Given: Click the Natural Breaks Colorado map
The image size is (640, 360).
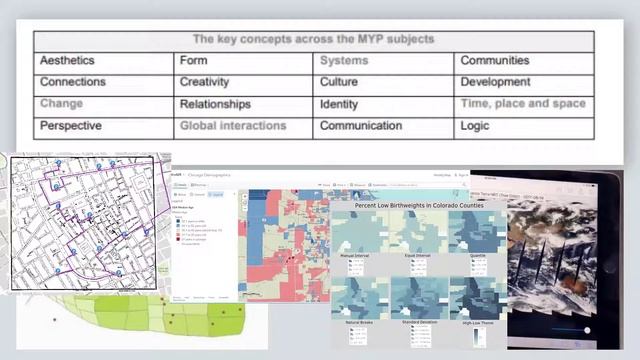Looking at the screenshot, I should (x=360, y=298).
